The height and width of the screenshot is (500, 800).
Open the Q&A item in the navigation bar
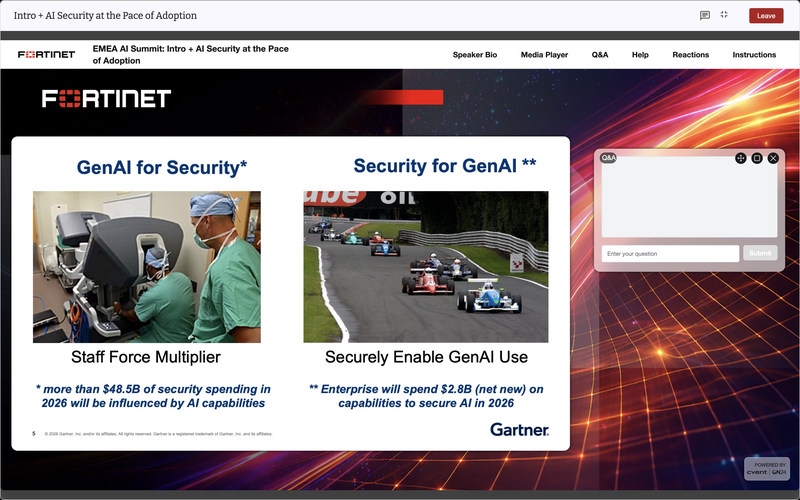pos(599,55)
